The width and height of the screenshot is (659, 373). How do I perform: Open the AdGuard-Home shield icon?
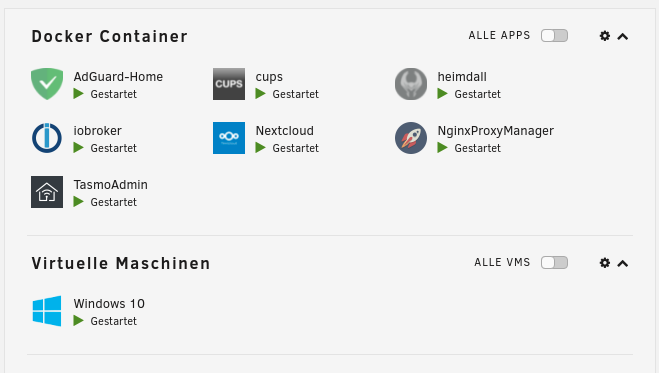47,84
